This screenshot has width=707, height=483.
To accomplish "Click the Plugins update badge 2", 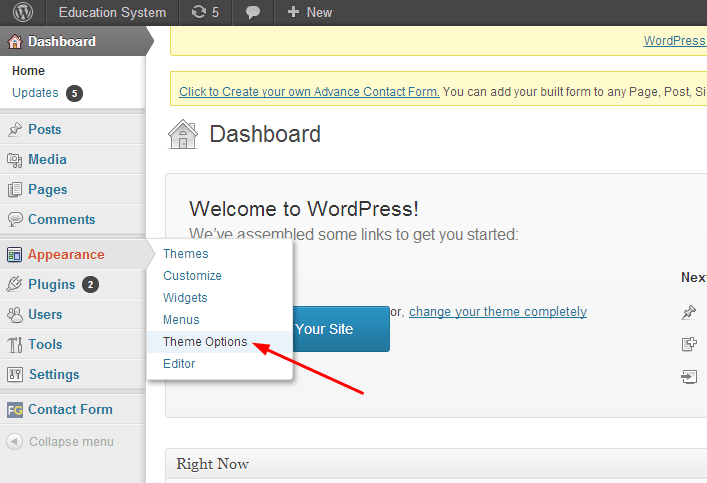I will click(90, 285).
